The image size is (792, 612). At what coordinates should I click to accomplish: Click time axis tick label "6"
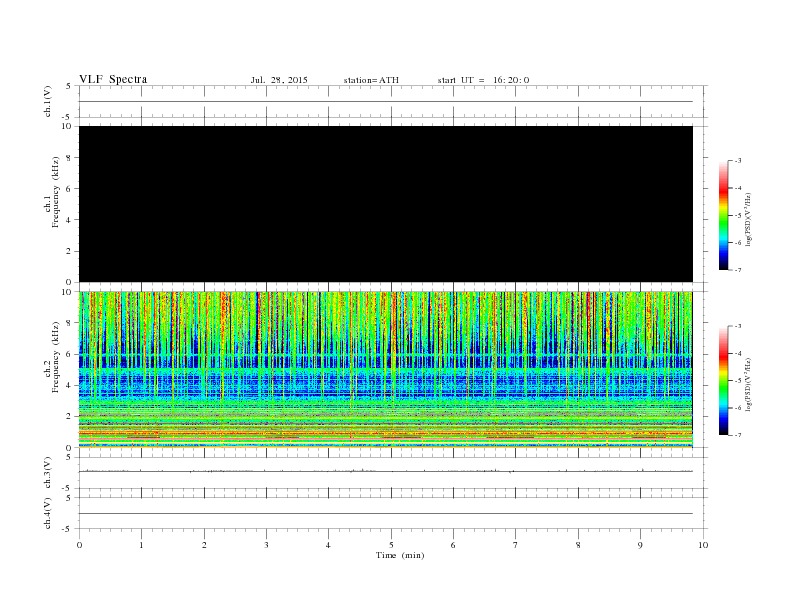point(453,545)
